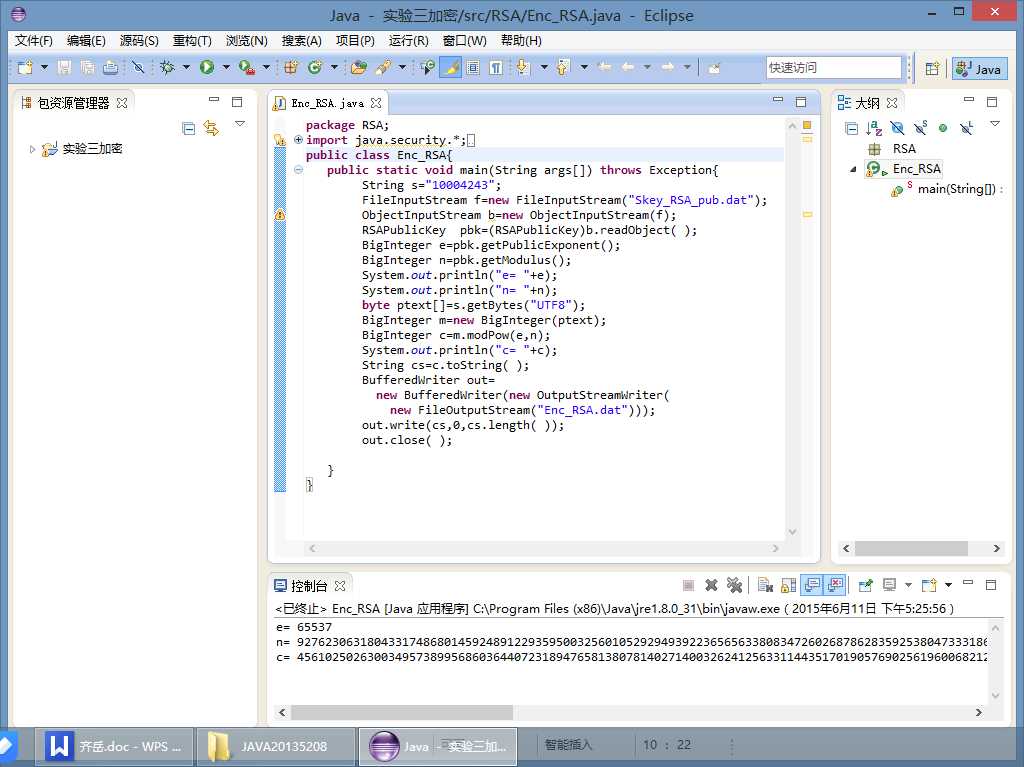Toggle Show Console on standard output change
This screenshot has height=767, width=1024.
(812, 584)
